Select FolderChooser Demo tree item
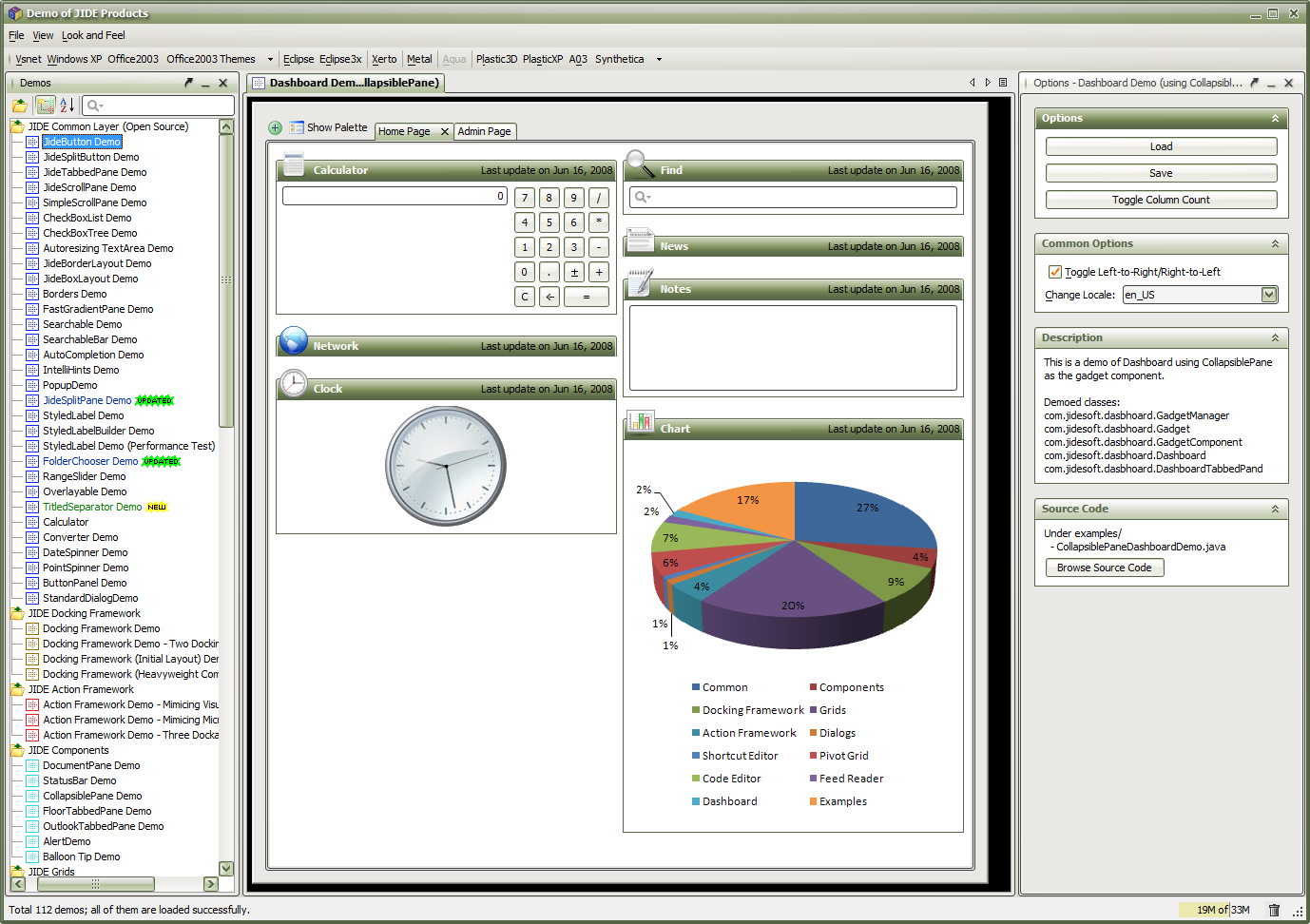Image resolution: width=1310 pixels, height=924 pixels. click(x=90, y=461)
